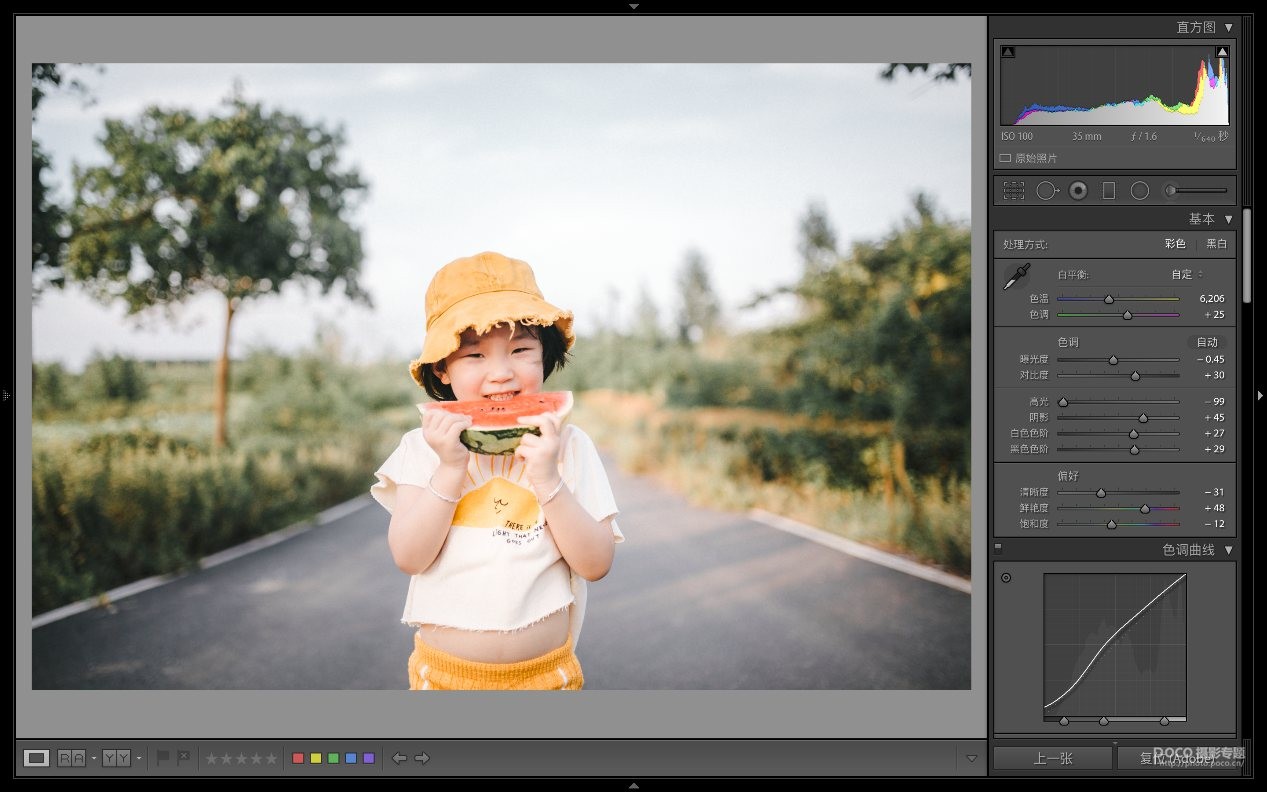
Task: Open the white balance 自定 preset dropdown
Action: (x=1187, y=274)
